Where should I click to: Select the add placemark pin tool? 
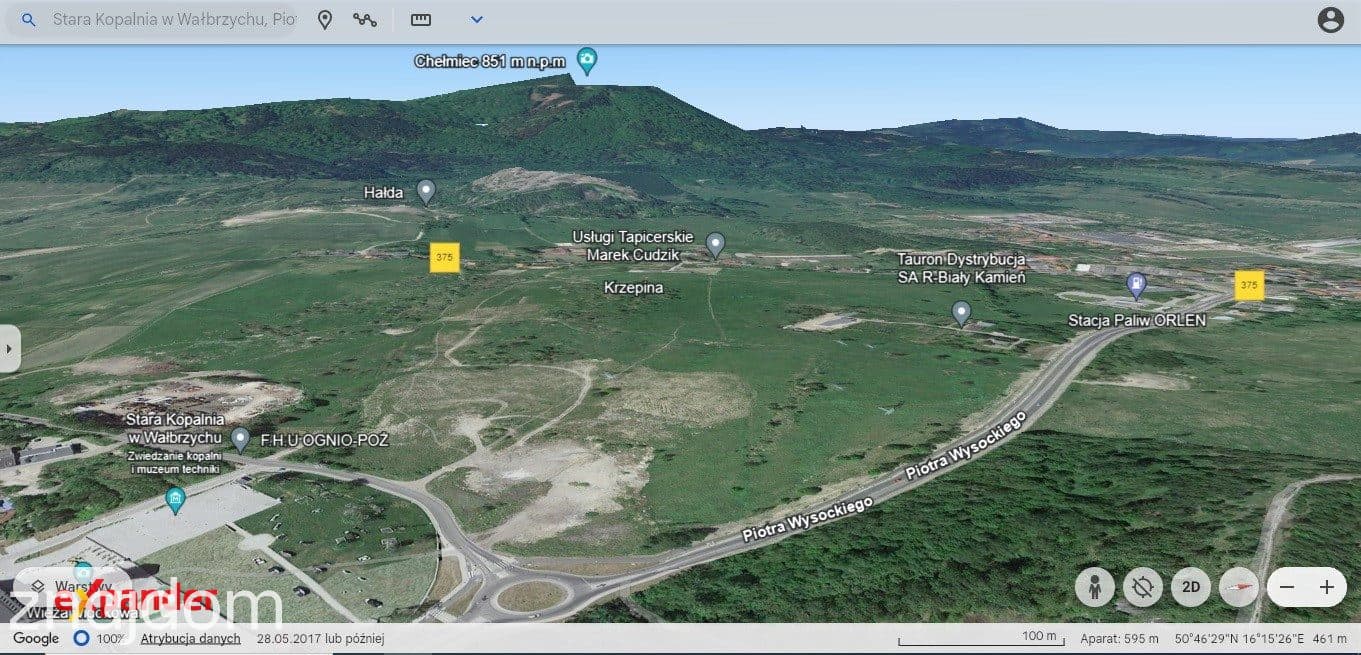point(325,20)
